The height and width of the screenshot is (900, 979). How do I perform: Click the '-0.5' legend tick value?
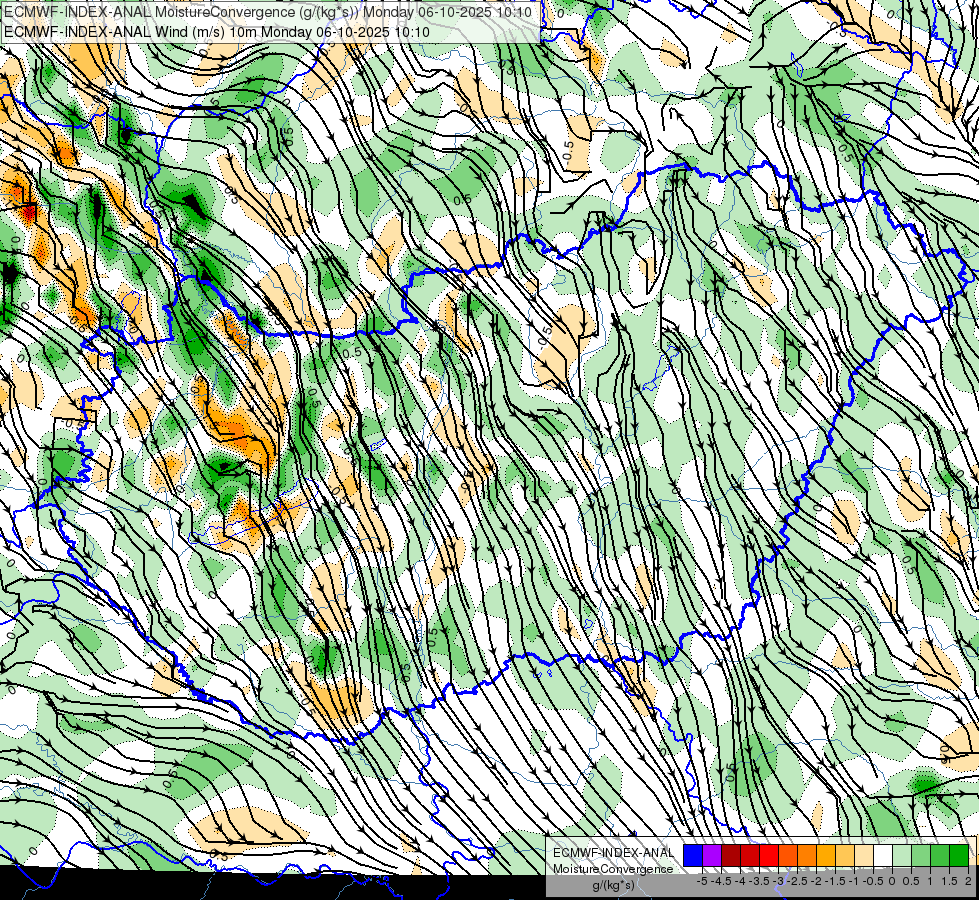tap(873, 881)
